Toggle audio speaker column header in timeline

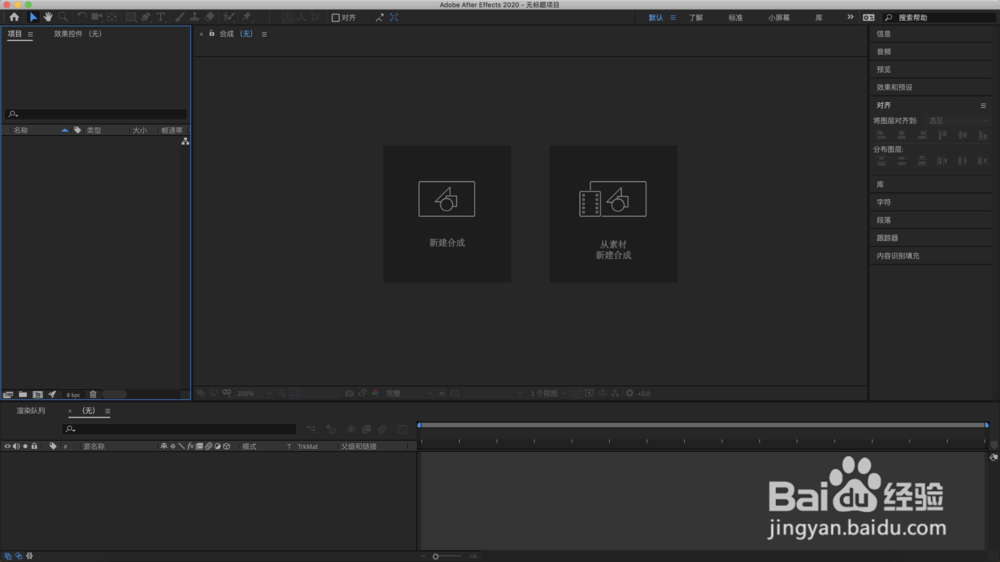tap(16, 446)
